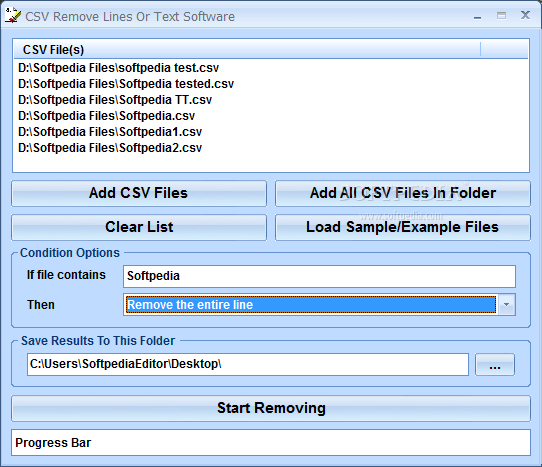This screenshot has width=542, height=467.
Task: Start Removing lines from files
Action: (x=271, y=408)
